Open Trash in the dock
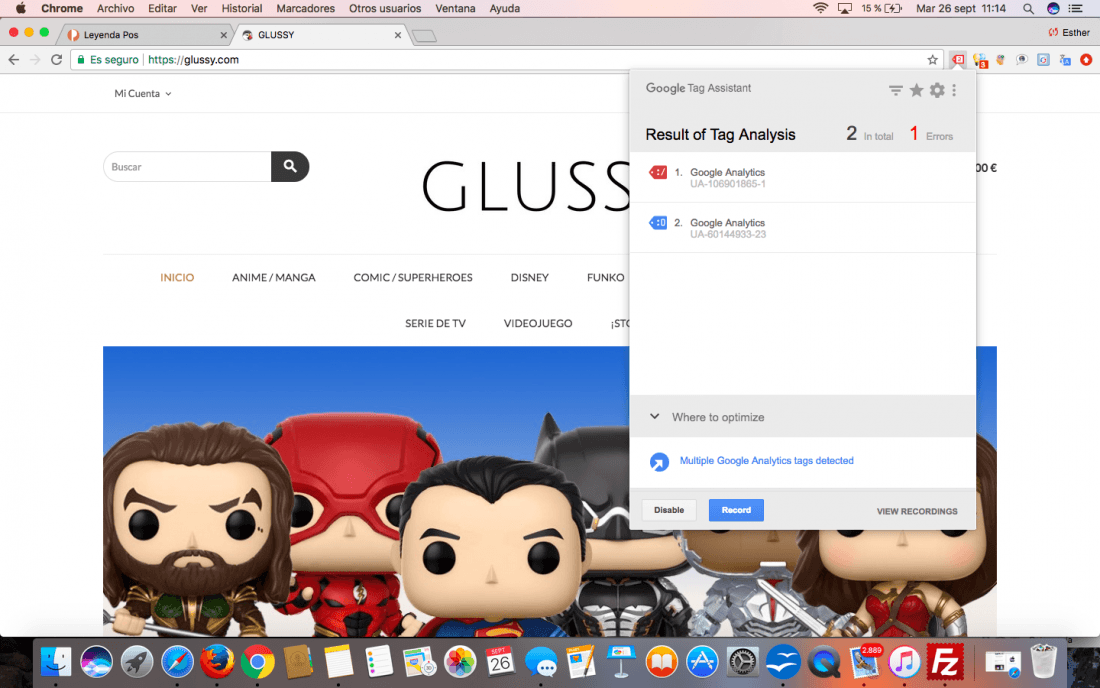The image size is (1100, 688). pyautogui.click(x=1043, y=661)
